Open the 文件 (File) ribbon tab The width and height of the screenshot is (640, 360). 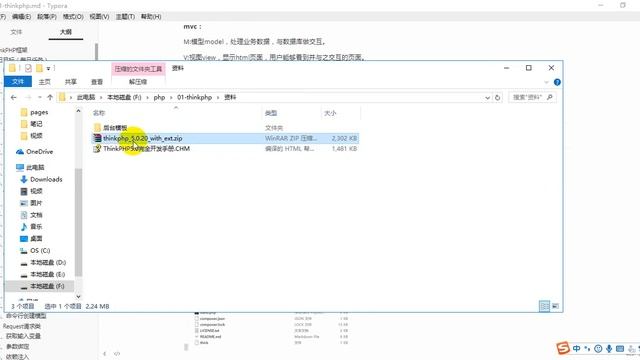(18, 82)
